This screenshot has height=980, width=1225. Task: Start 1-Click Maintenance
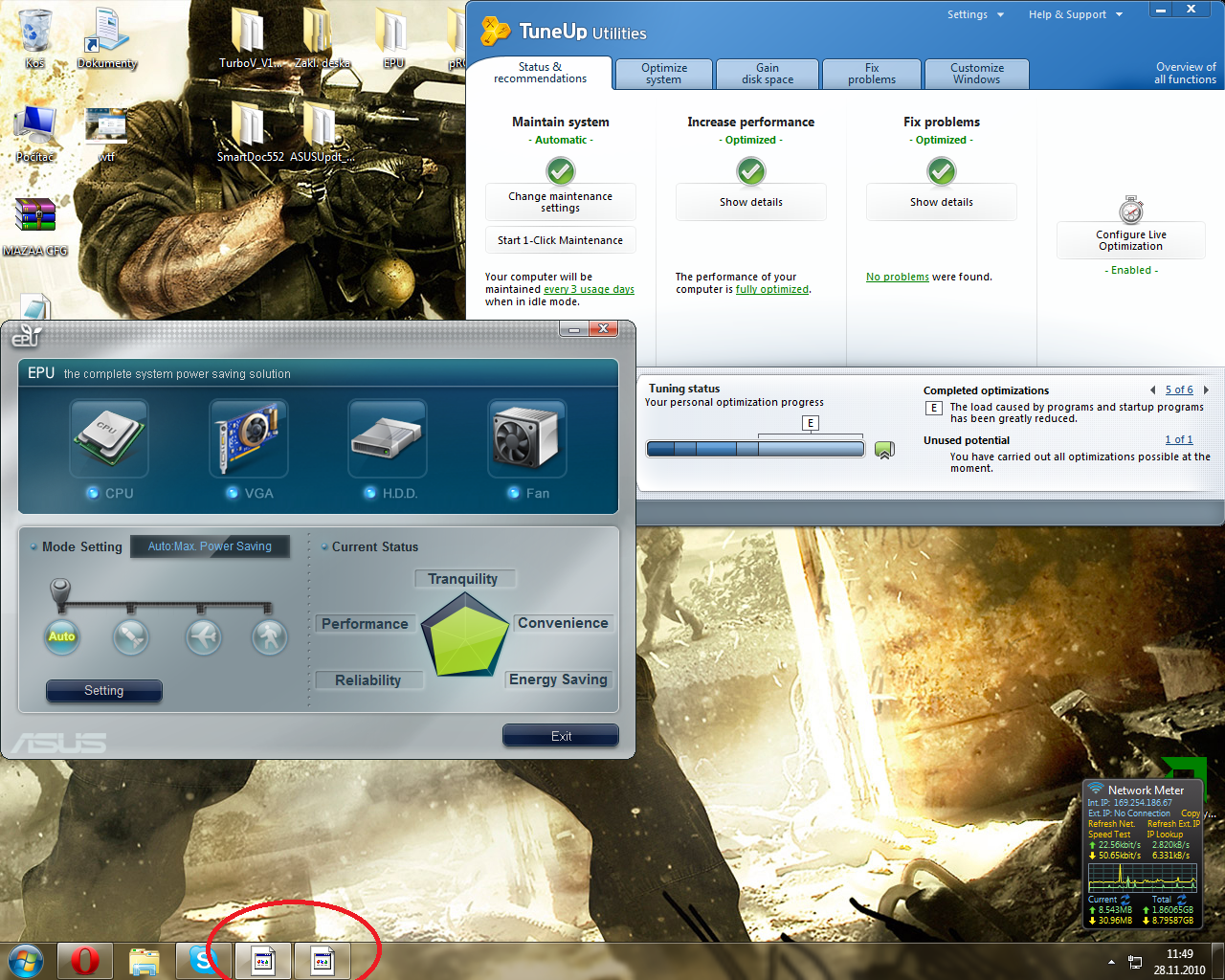(x=561, y=240)
